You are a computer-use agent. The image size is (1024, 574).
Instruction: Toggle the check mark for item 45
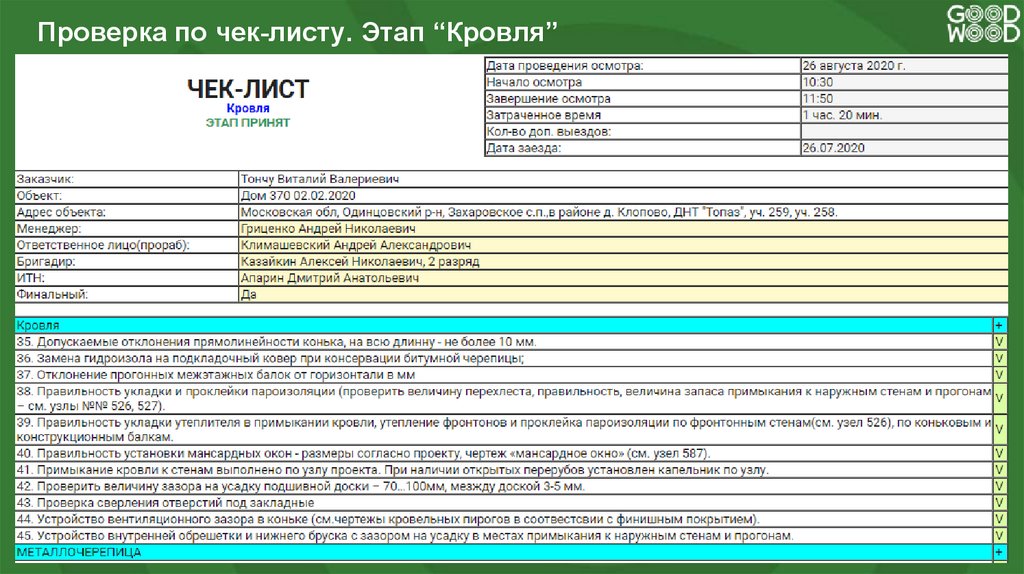[x=999, y=535]
